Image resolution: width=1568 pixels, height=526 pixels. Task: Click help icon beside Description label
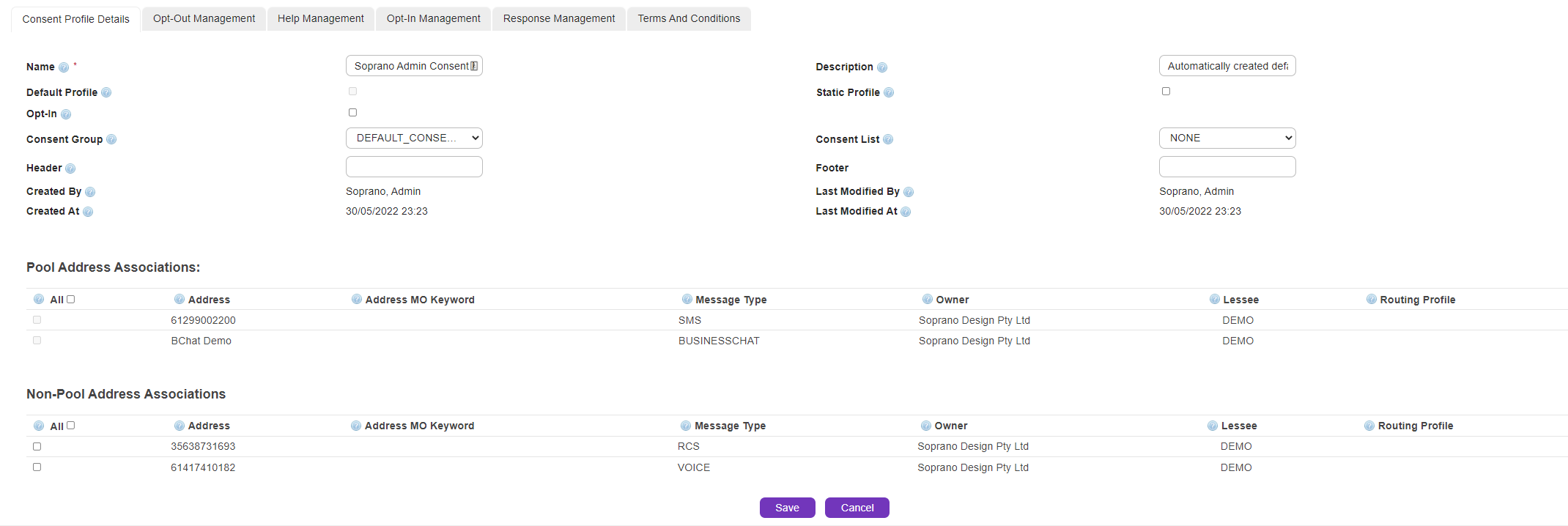point(882,67)
